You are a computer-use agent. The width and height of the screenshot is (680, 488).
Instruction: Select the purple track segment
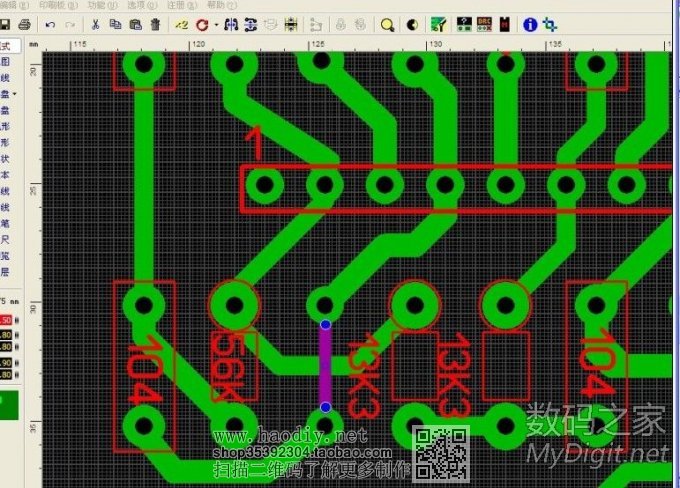pyautogui.click(x=325, y=366)
